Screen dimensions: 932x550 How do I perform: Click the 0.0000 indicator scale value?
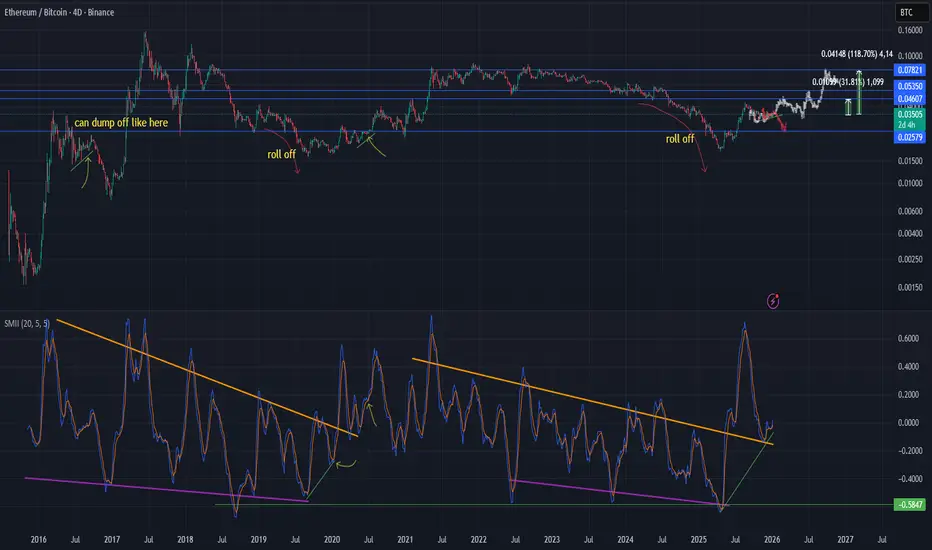point(908,423)
